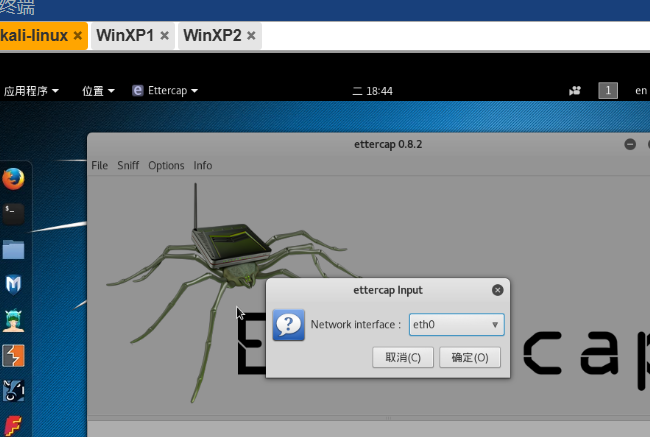Open Armitage dock icon with green-haired character
The image size is (650, 437).
[13, 320]
